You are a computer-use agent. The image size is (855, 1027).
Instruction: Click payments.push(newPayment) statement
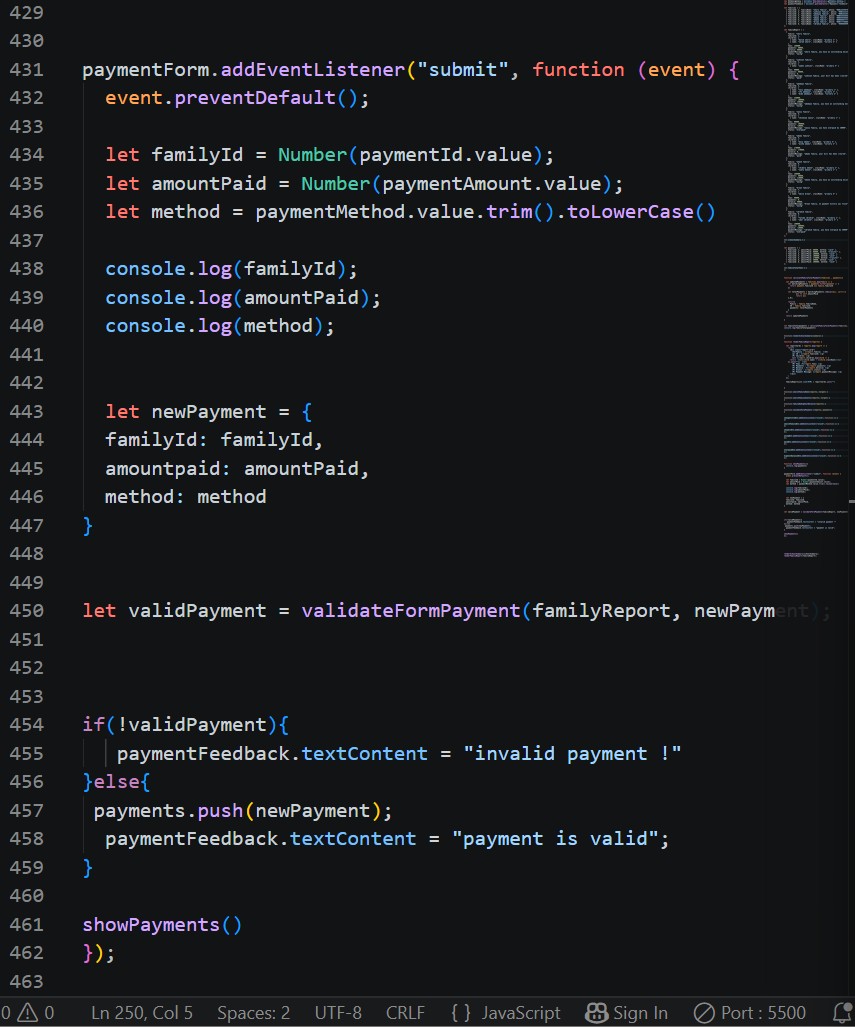tap(242, 811)
